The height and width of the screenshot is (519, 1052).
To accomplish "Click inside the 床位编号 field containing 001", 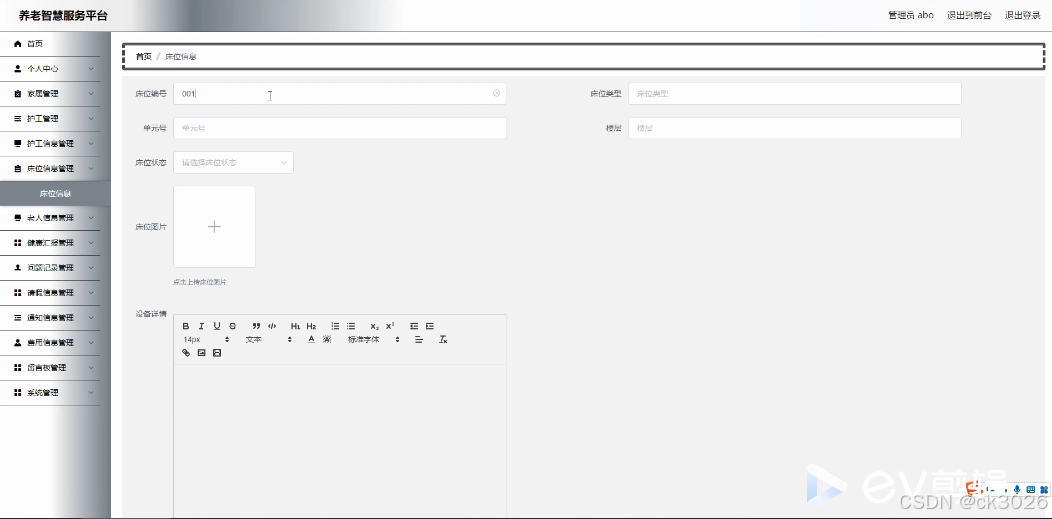I will pos(339,93).
